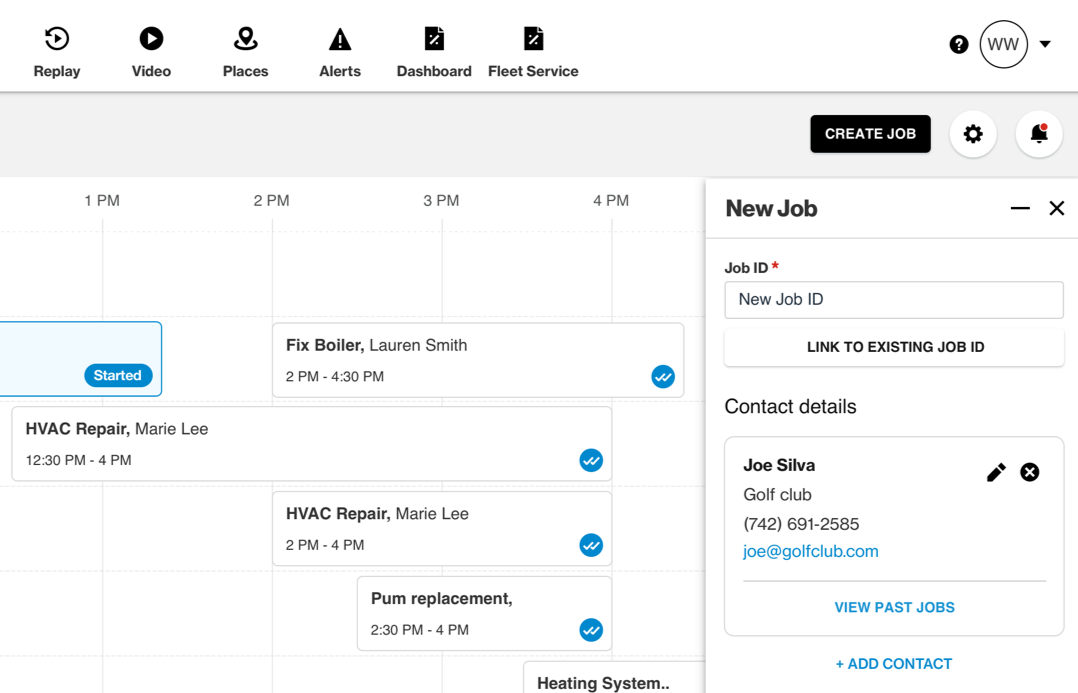This screenshot has width=1078, height=693.
Task: Open the Alerts warning triangle icon
Action: coord(340,38)
